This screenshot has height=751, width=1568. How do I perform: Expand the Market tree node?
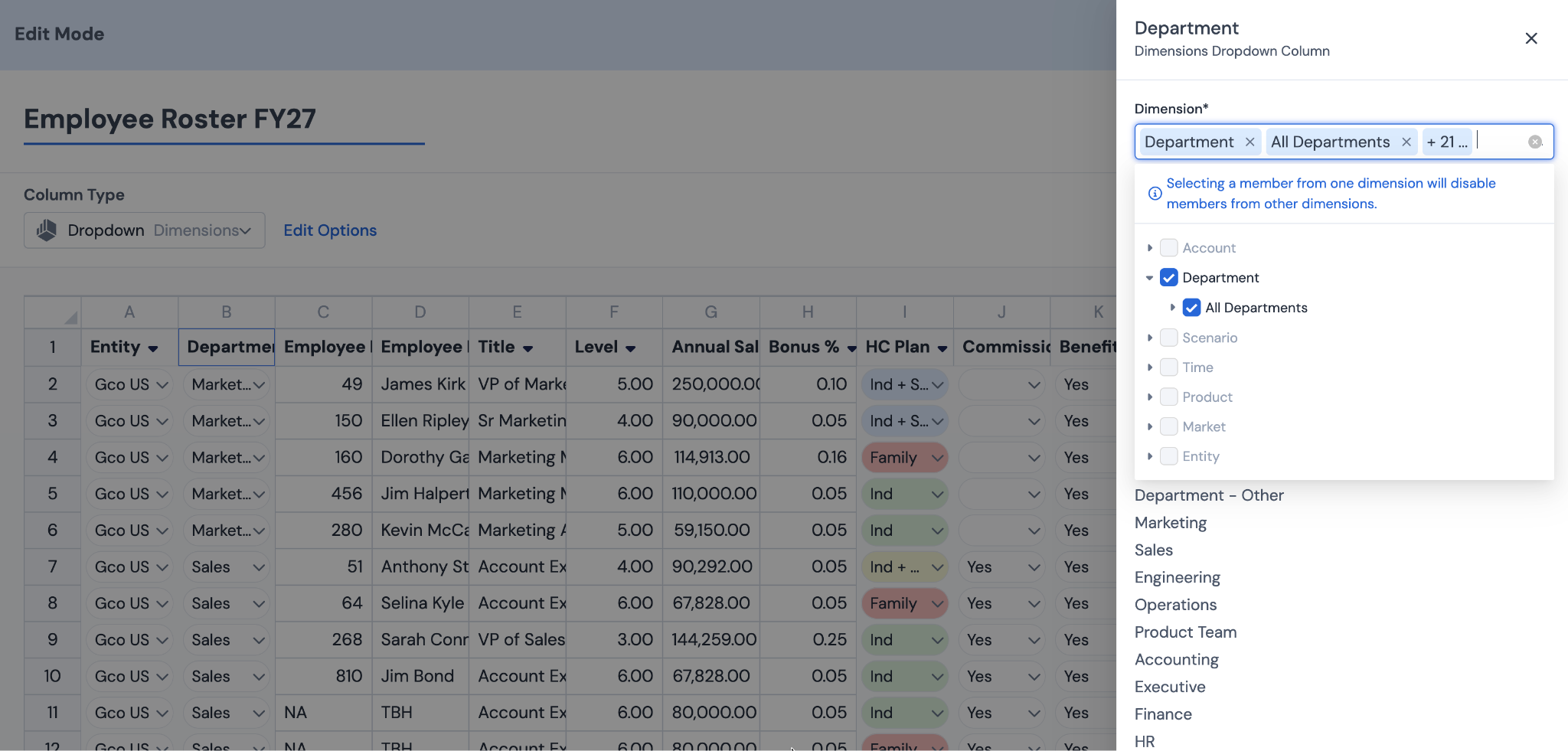pyautogui.click(x=1150, y=426)
